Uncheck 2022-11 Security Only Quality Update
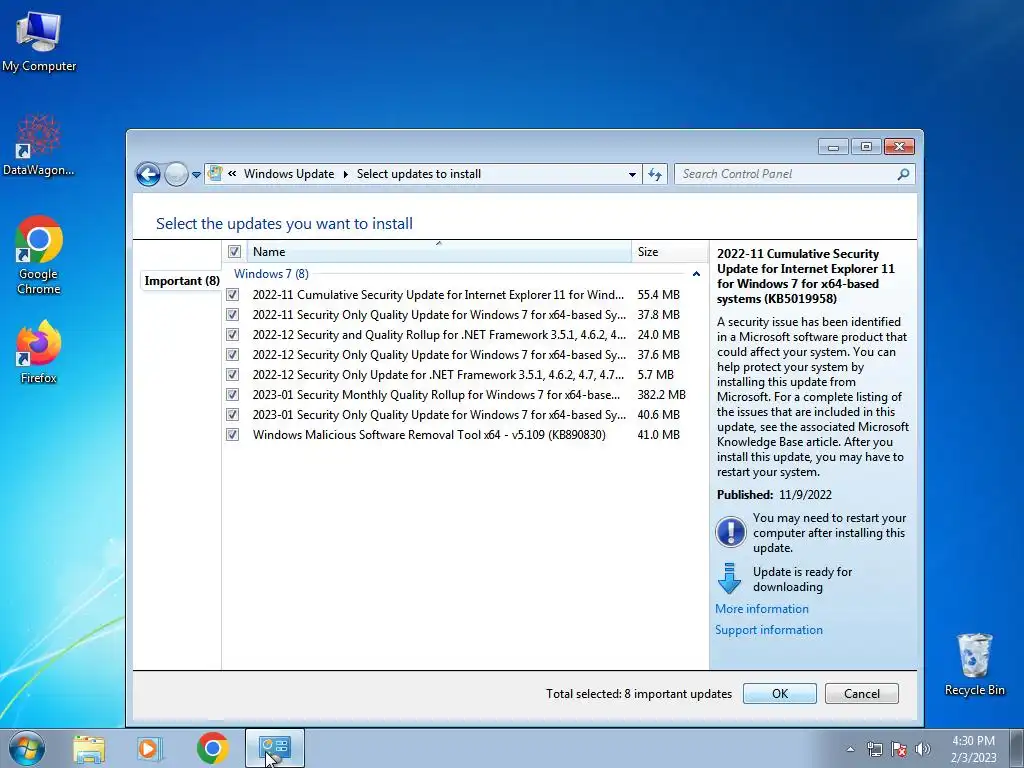The width and height of the screenshot is (1024, 768). pyautogui.click(x=232, y=315)
